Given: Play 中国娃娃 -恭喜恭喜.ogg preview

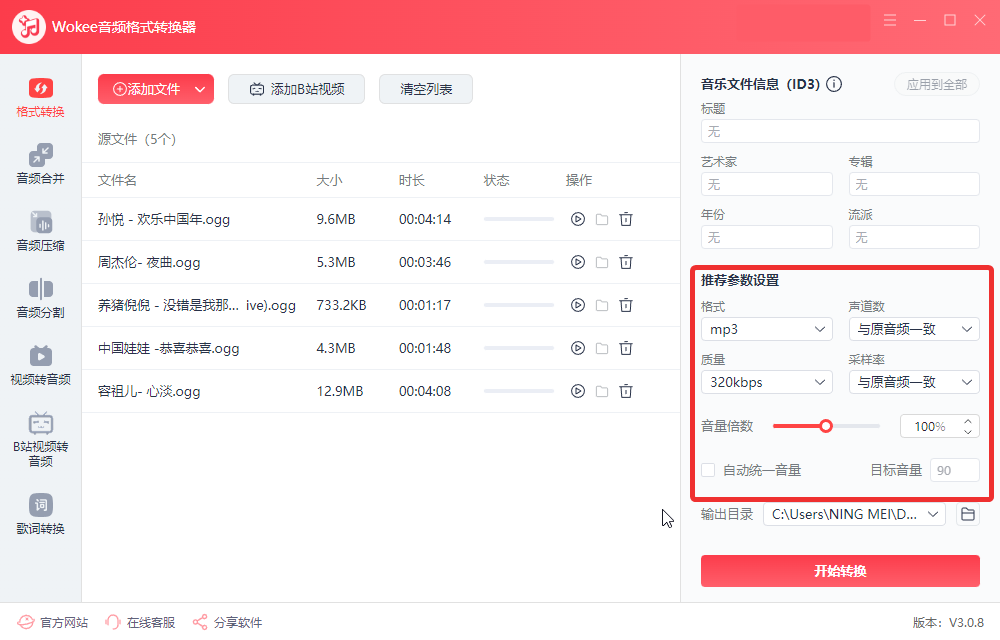Looking at the screenshot, I should coord(578,348).
